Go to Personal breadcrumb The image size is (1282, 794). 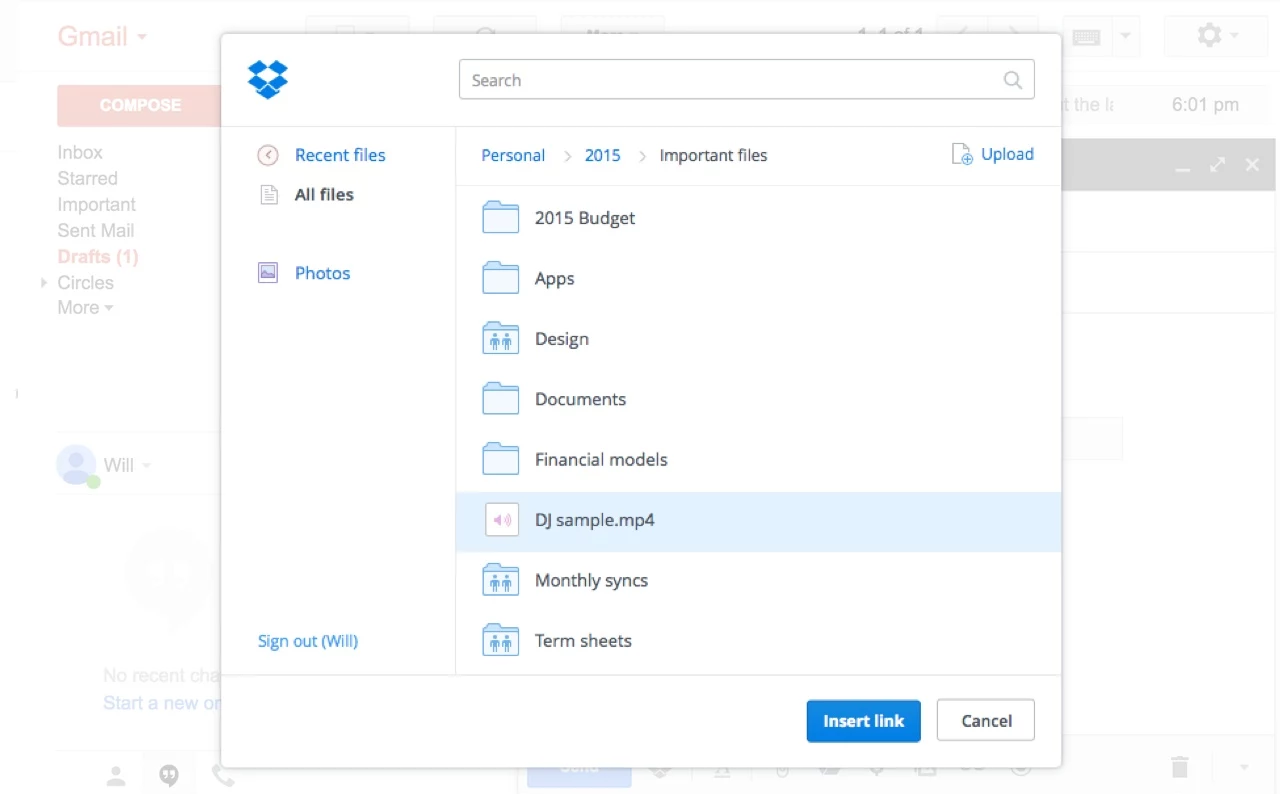coord(513,155)
